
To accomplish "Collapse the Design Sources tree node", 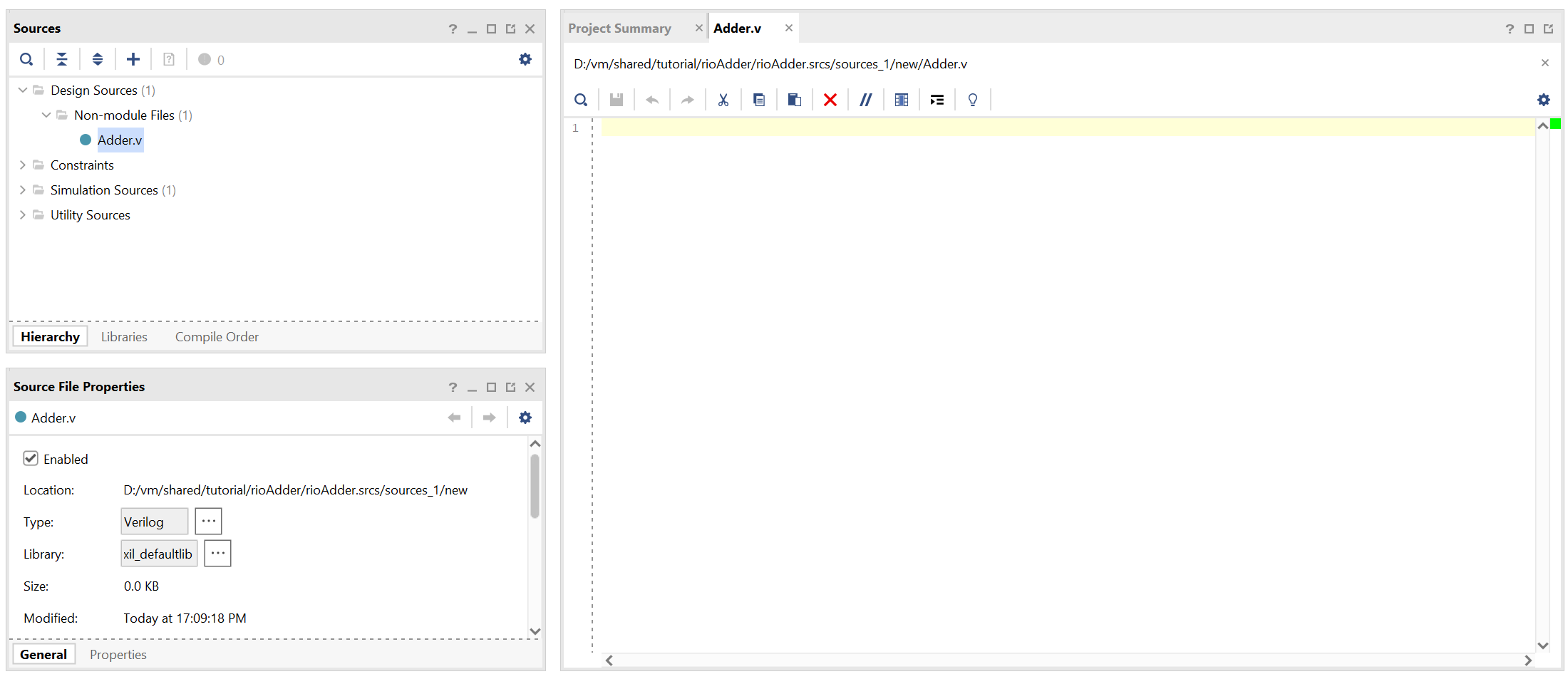I will [x=23, y=90].
